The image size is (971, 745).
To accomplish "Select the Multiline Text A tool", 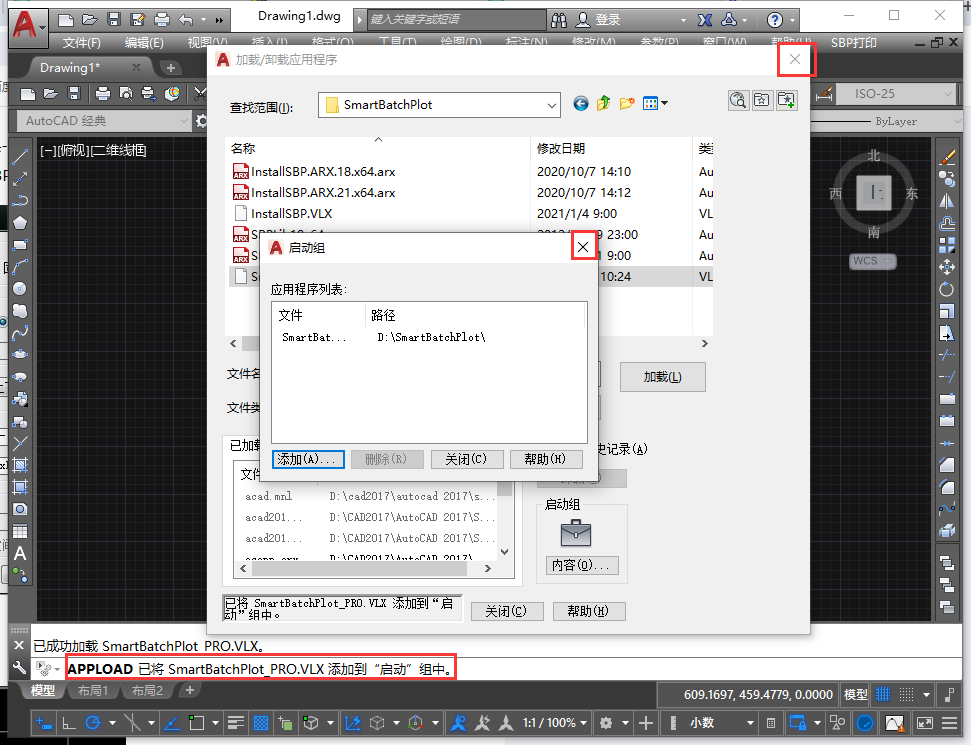I will click(x=20, y=553).
